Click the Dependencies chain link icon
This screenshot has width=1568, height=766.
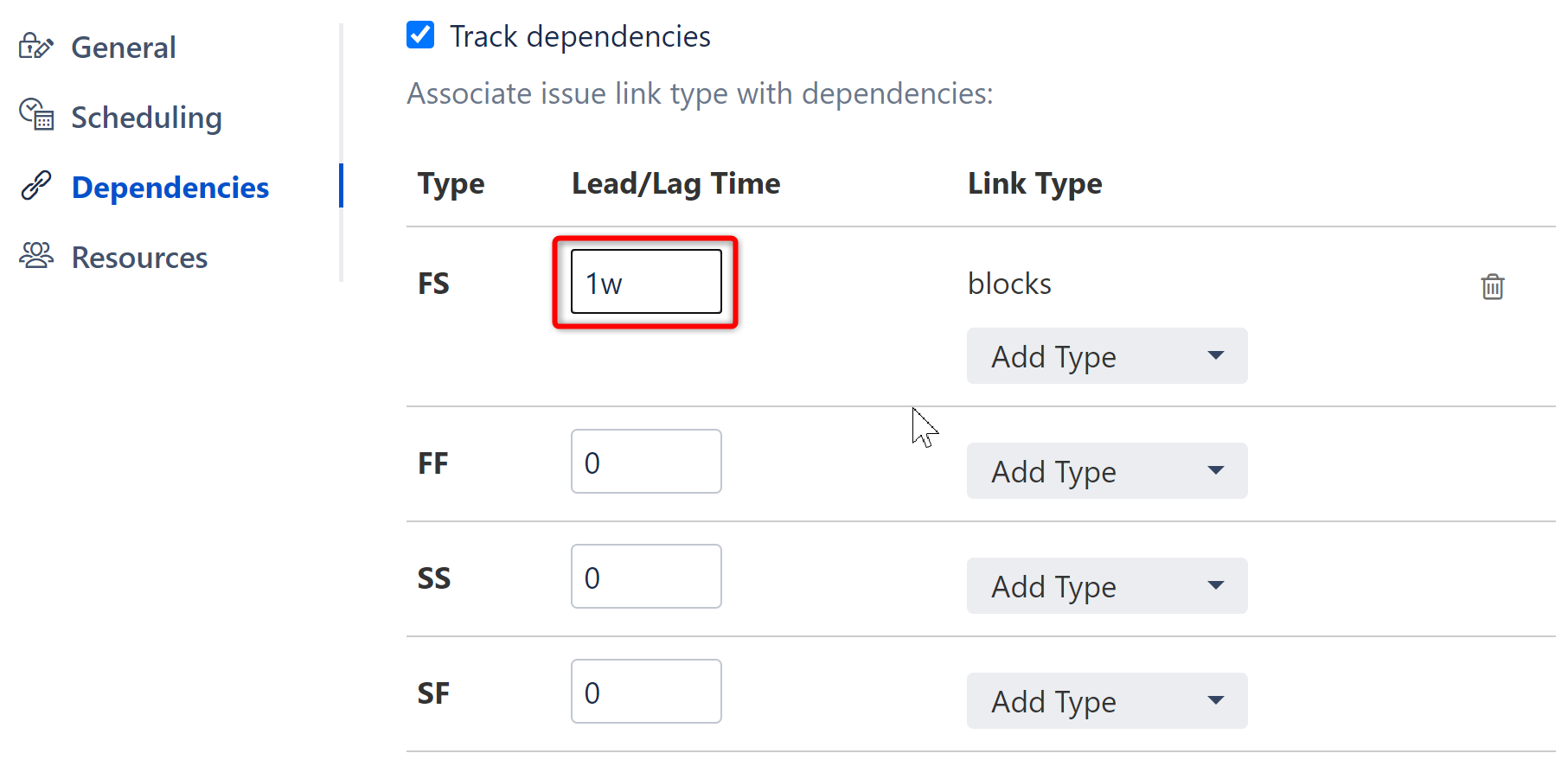pos(36,185)
